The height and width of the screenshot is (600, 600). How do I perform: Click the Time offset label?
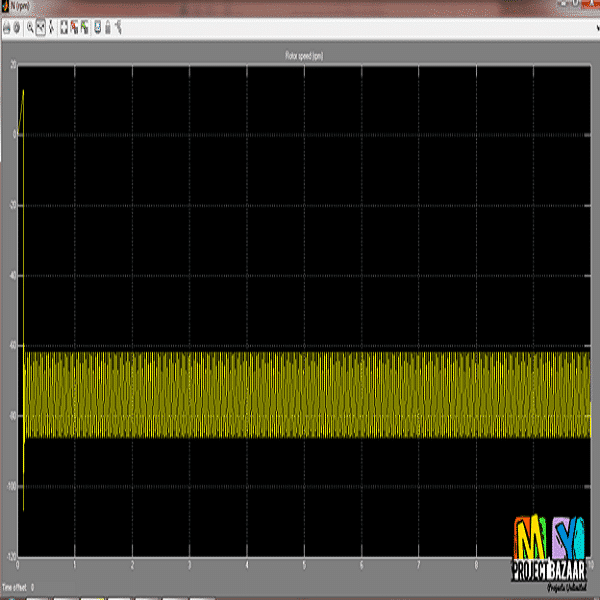pos(17,587)
